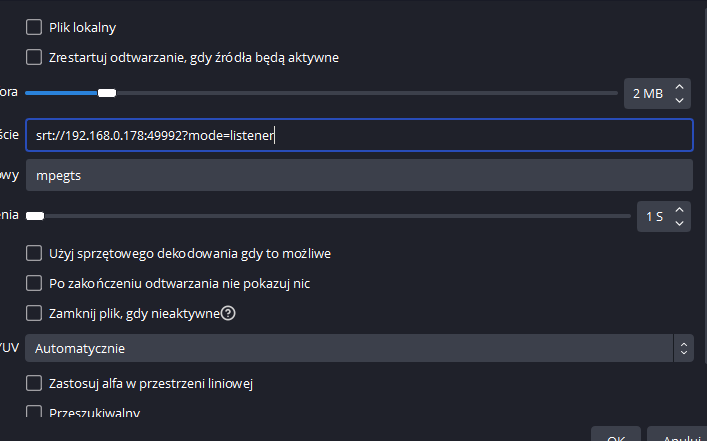Screen dimensions: 707x441
Task: Check the Przeszukiwalny option
Action: (x=34, y=411)
